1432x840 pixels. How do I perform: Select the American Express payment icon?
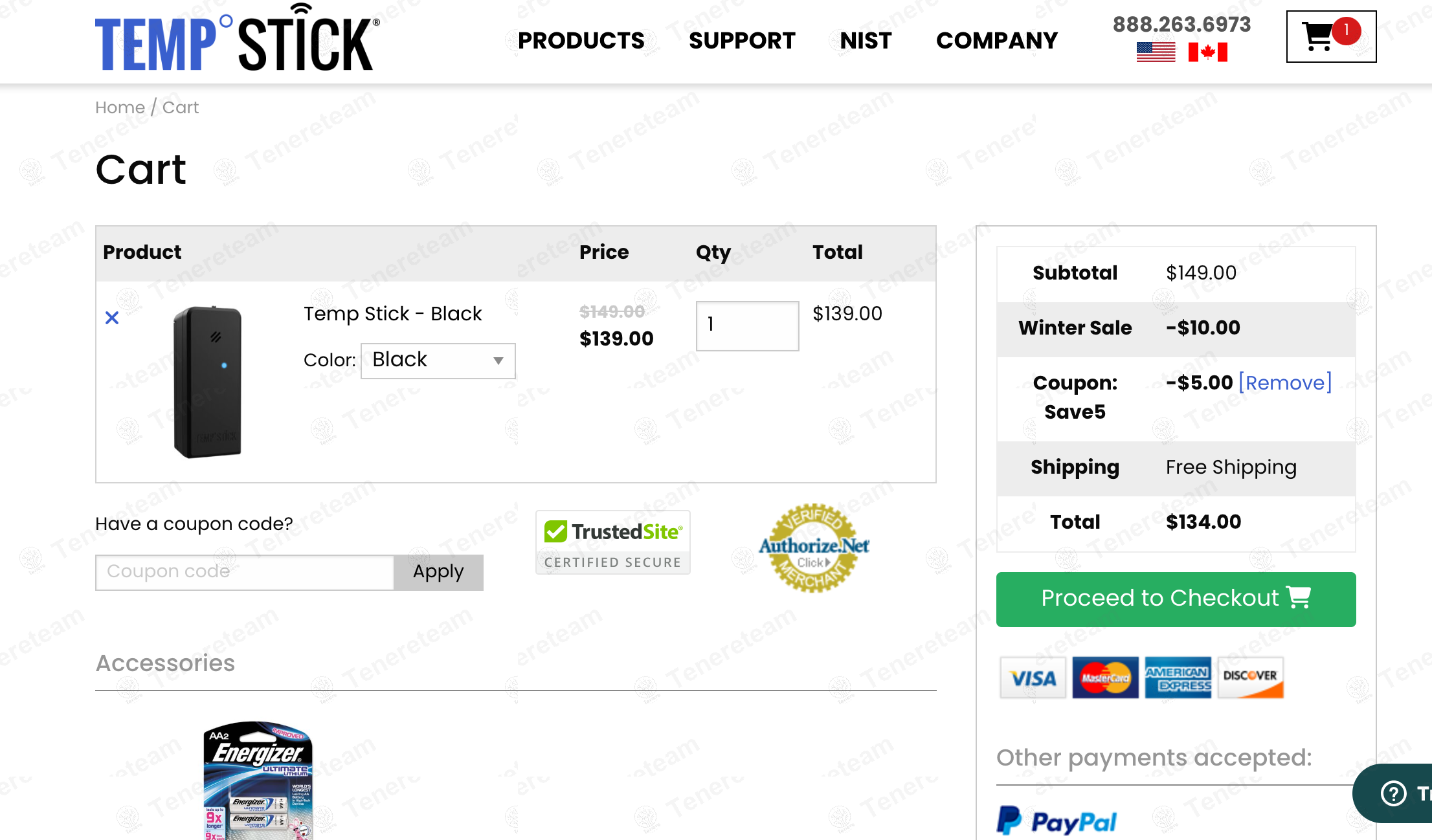point(1178,678)
